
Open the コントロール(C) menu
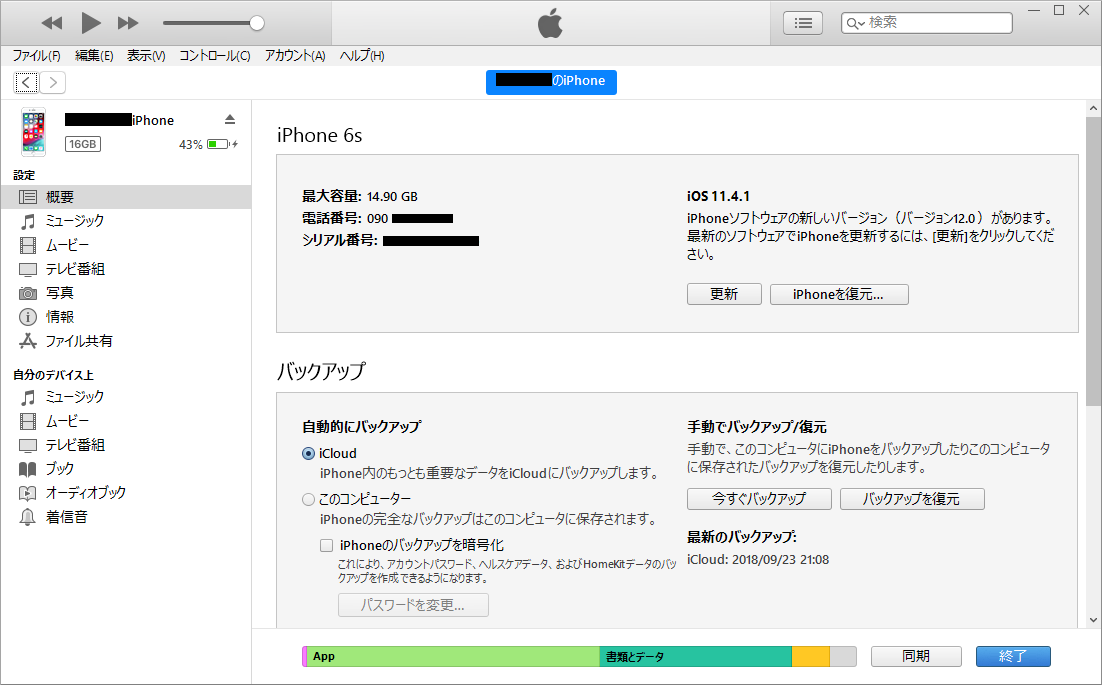[214, 56]
